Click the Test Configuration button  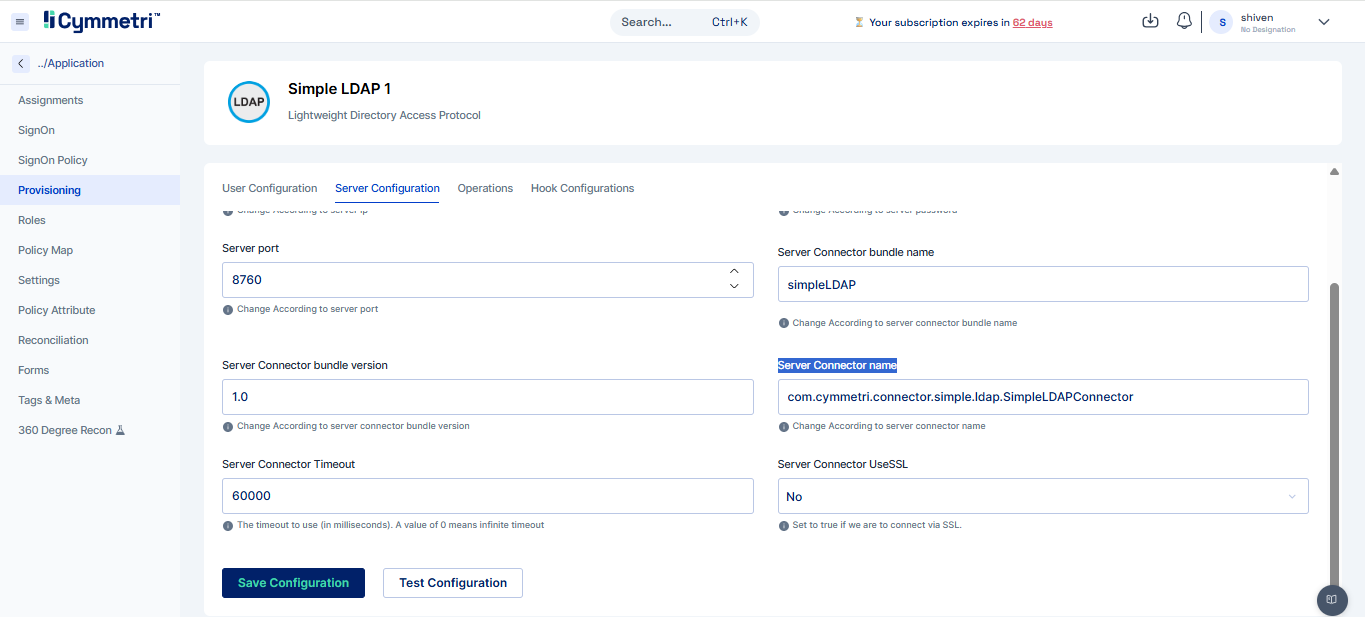coord(453,583)
